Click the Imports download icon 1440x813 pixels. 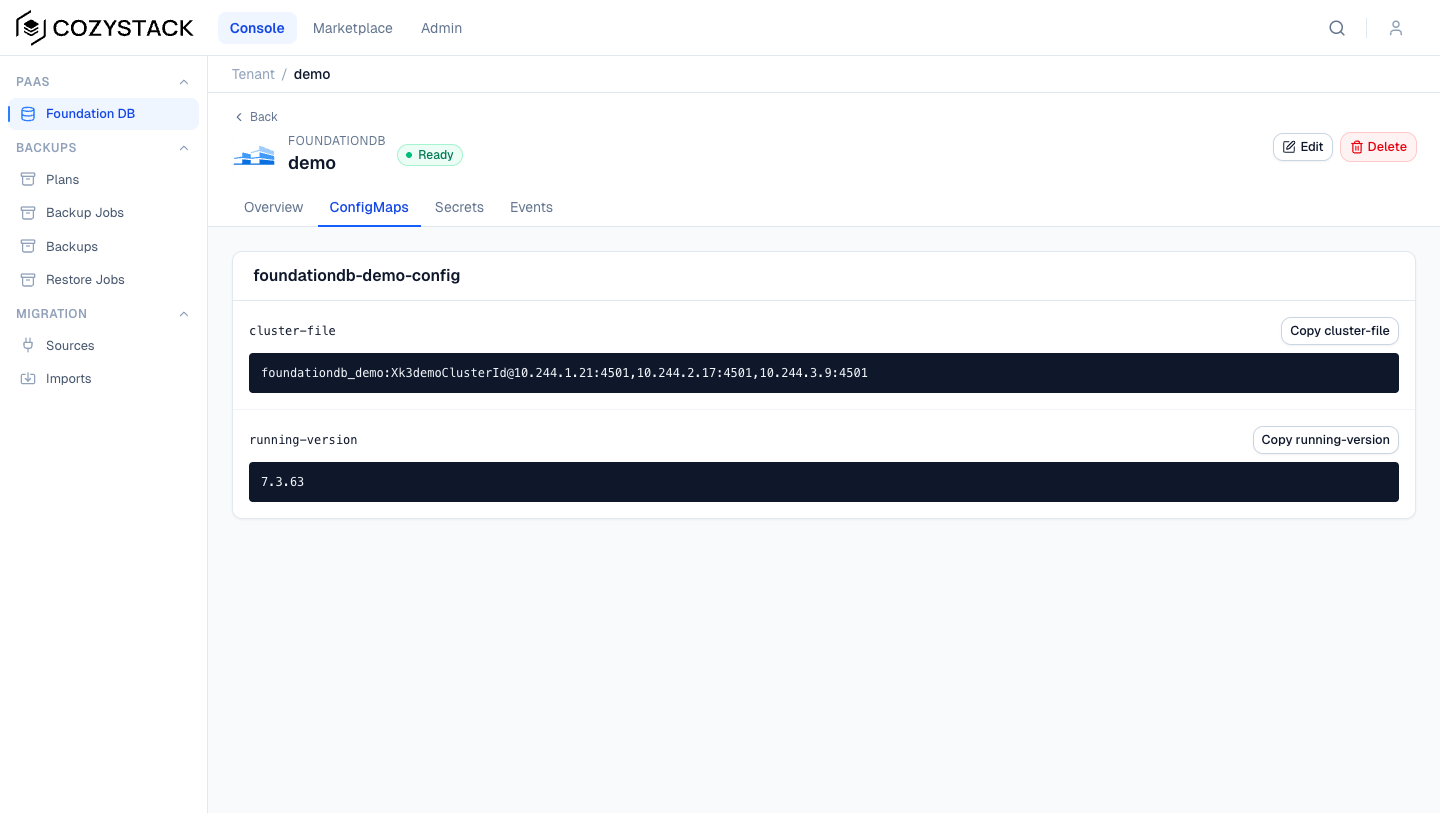[28, 379]
